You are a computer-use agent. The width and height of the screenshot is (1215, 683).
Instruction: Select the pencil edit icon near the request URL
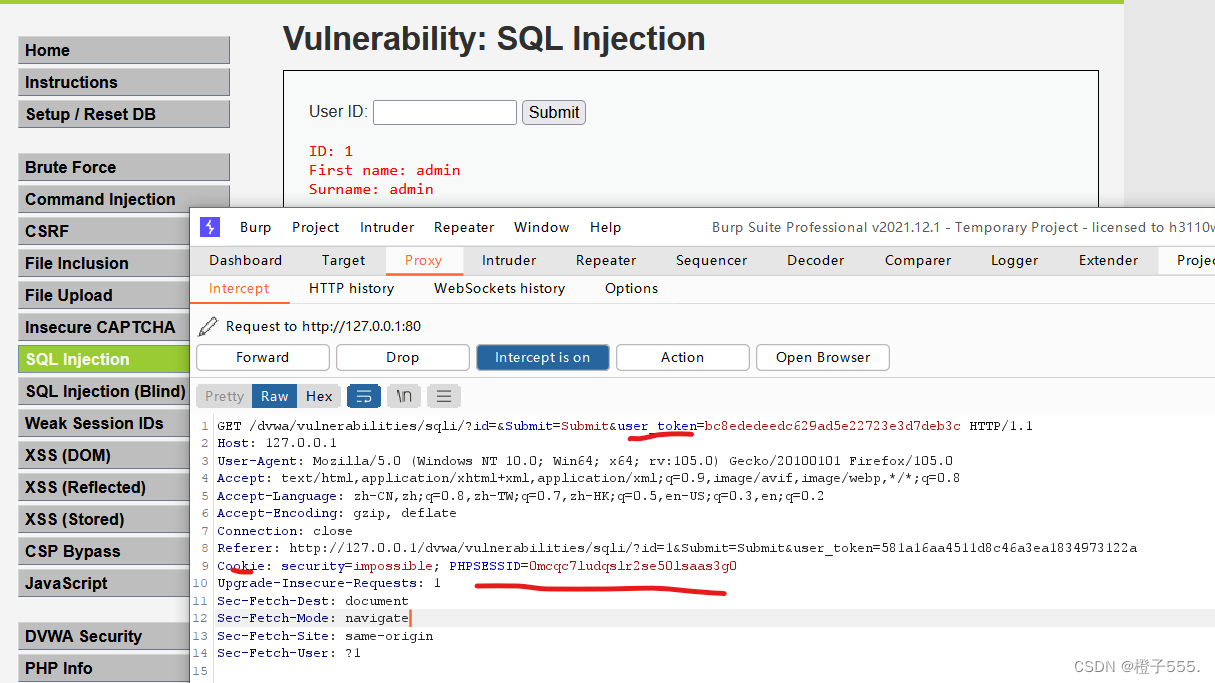[208, 326]
